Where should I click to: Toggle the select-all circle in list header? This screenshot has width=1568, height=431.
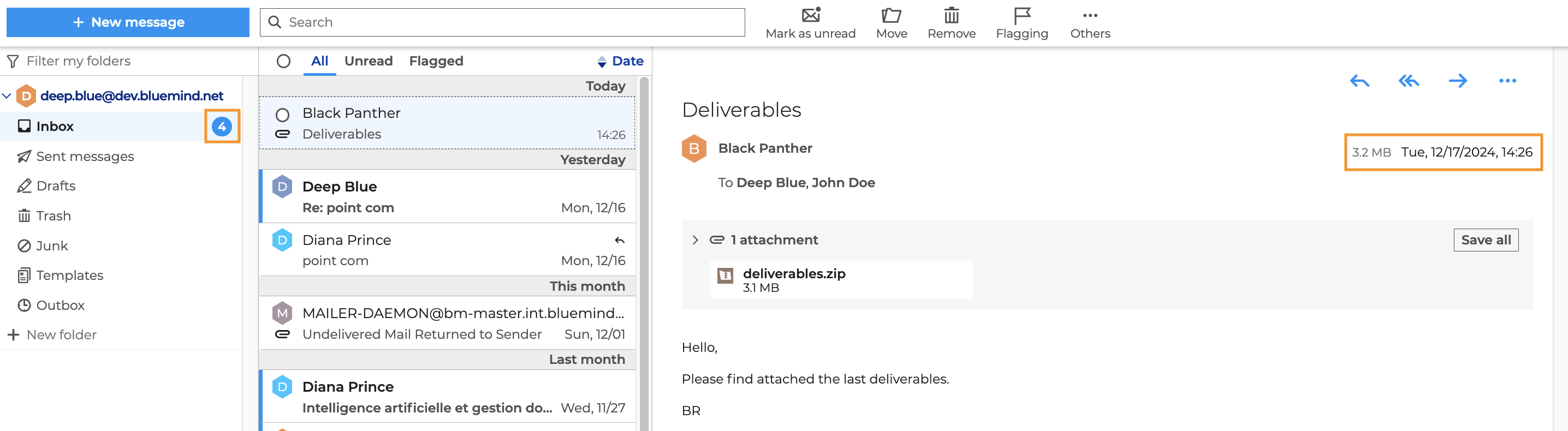click(x=283, y=62)
